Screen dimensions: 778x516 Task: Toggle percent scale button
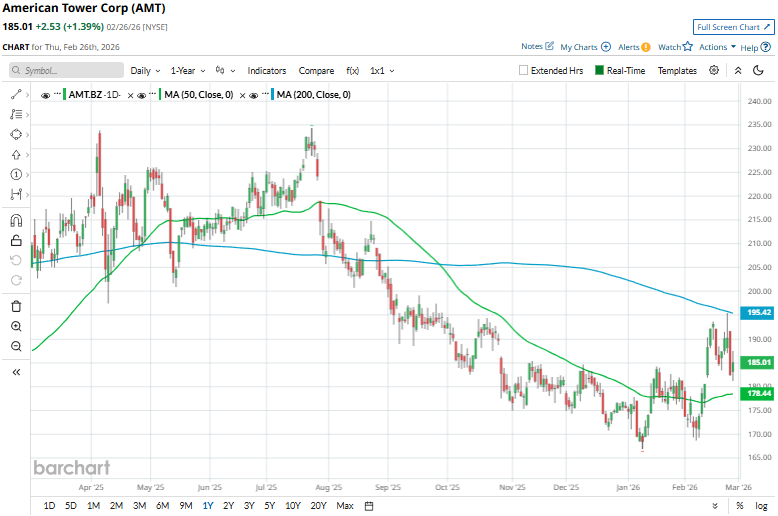[x=740, y=506]
